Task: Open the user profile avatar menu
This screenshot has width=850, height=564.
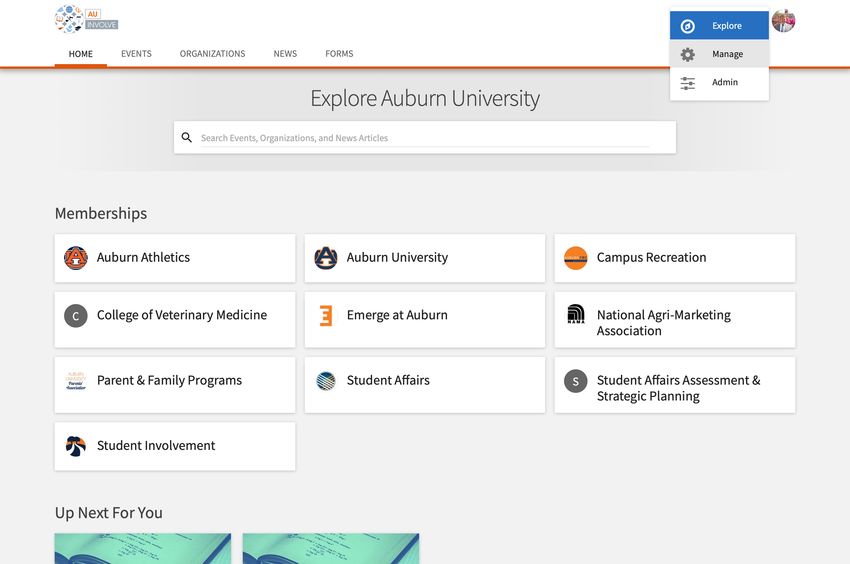Action: [x=783, y=21]
